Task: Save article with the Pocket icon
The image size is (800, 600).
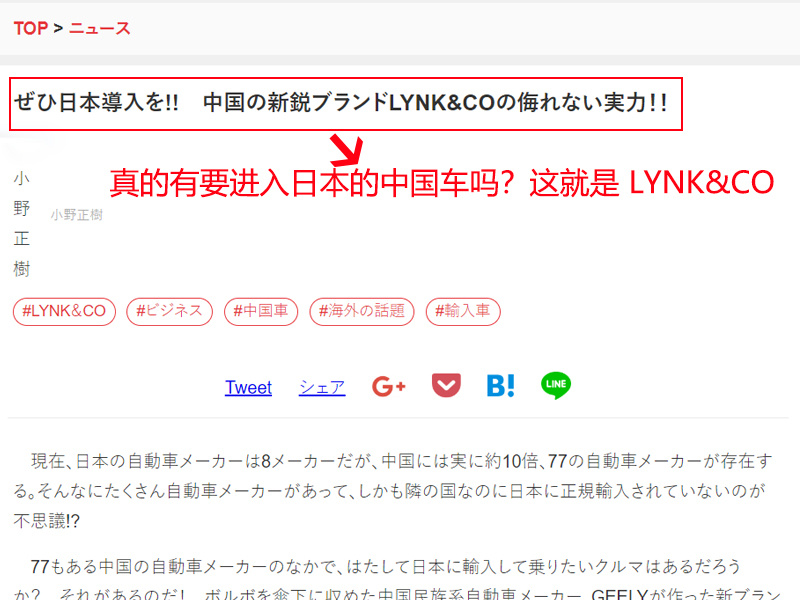Action: [446, 385]
